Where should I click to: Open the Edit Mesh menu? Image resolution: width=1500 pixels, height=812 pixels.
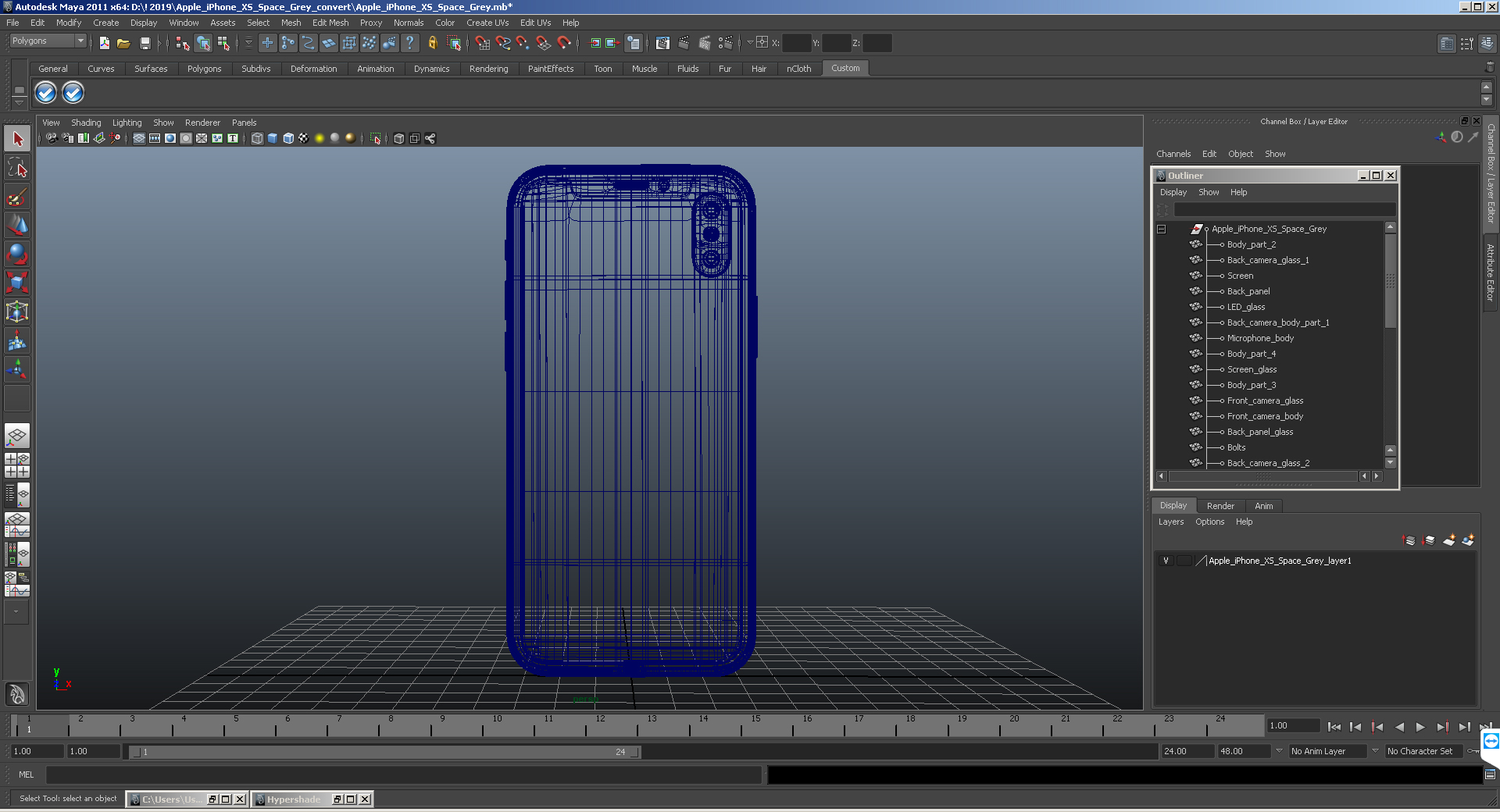[x=330, y=23]
